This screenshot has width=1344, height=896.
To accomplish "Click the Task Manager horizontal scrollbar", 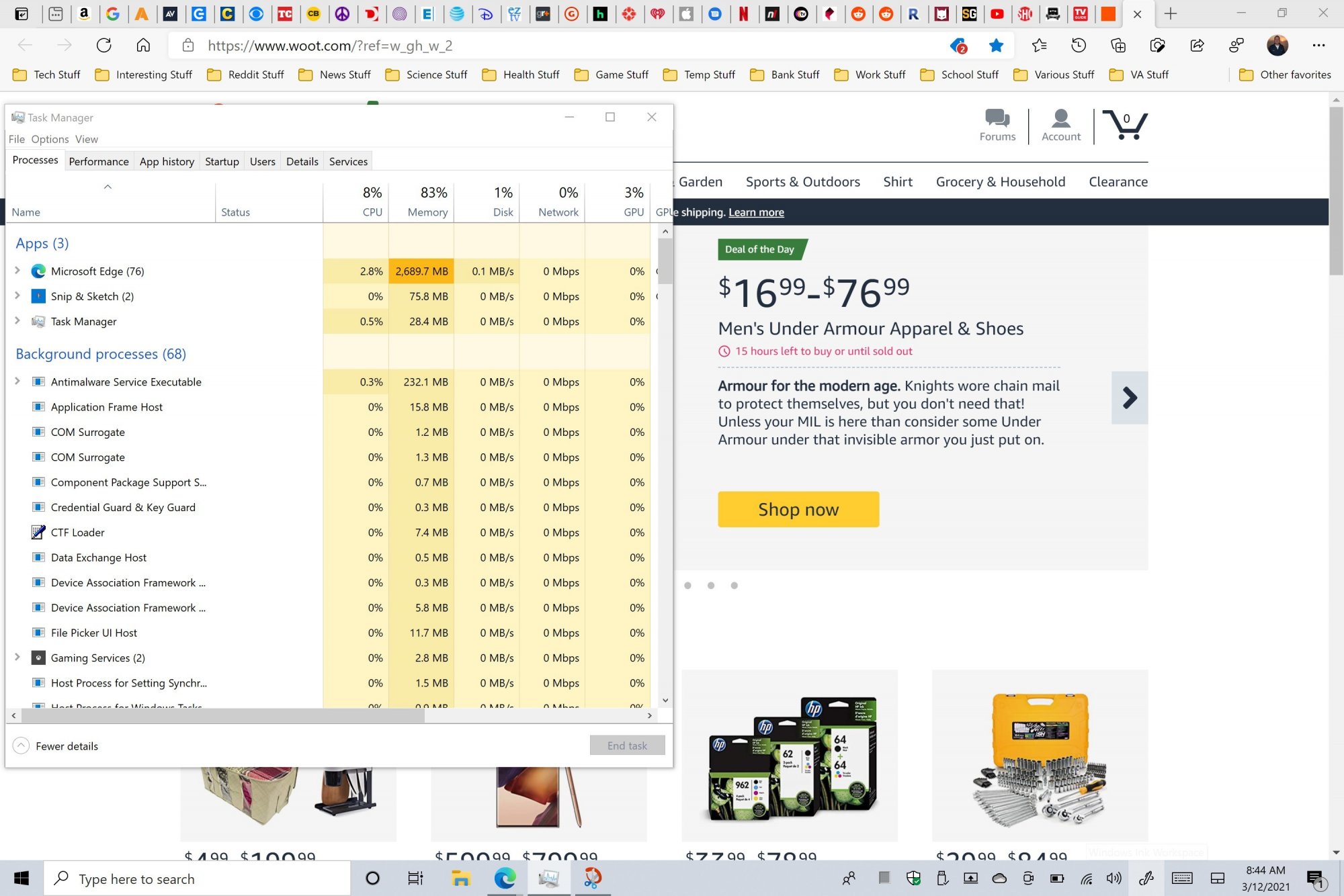I will pyautogui.click(x=222, y=716).
